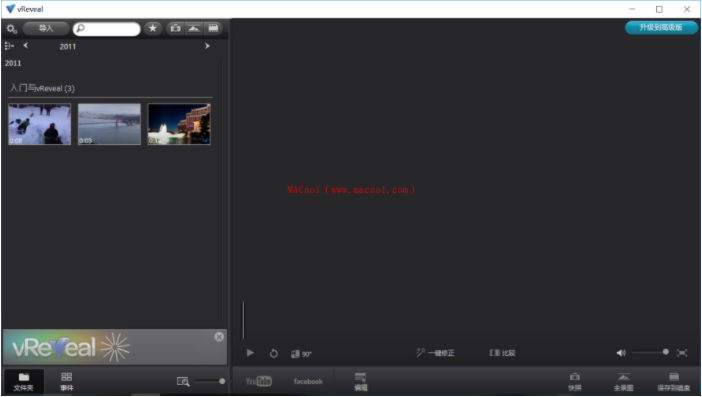Mute the volume speaker
702x397 pixels.
point(621,353)
